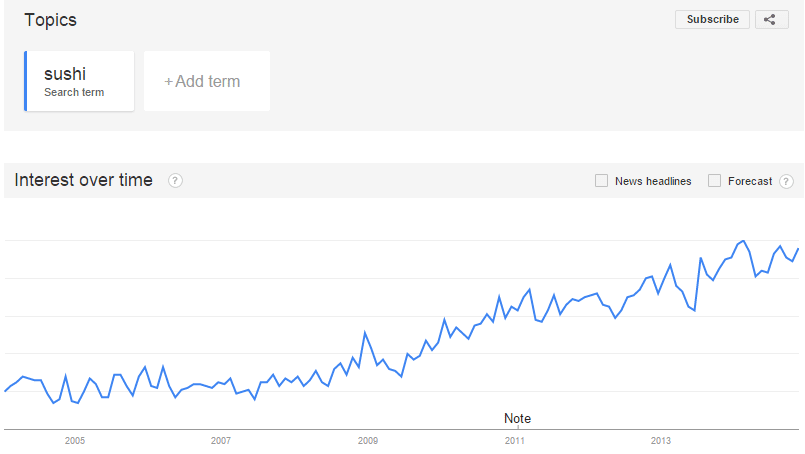Viewport: 805px width, 454px height.
Task: Click the share icon beside Subscribe
Action: (x=771, y=19)
